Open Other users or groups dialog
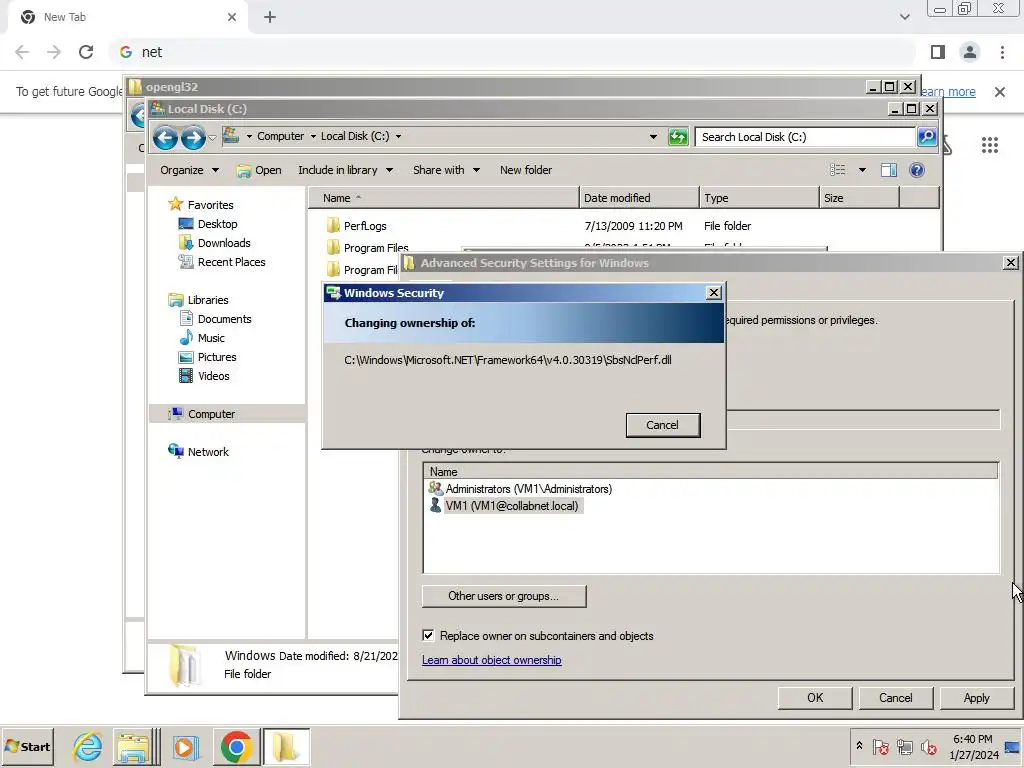 pos(504,596)
